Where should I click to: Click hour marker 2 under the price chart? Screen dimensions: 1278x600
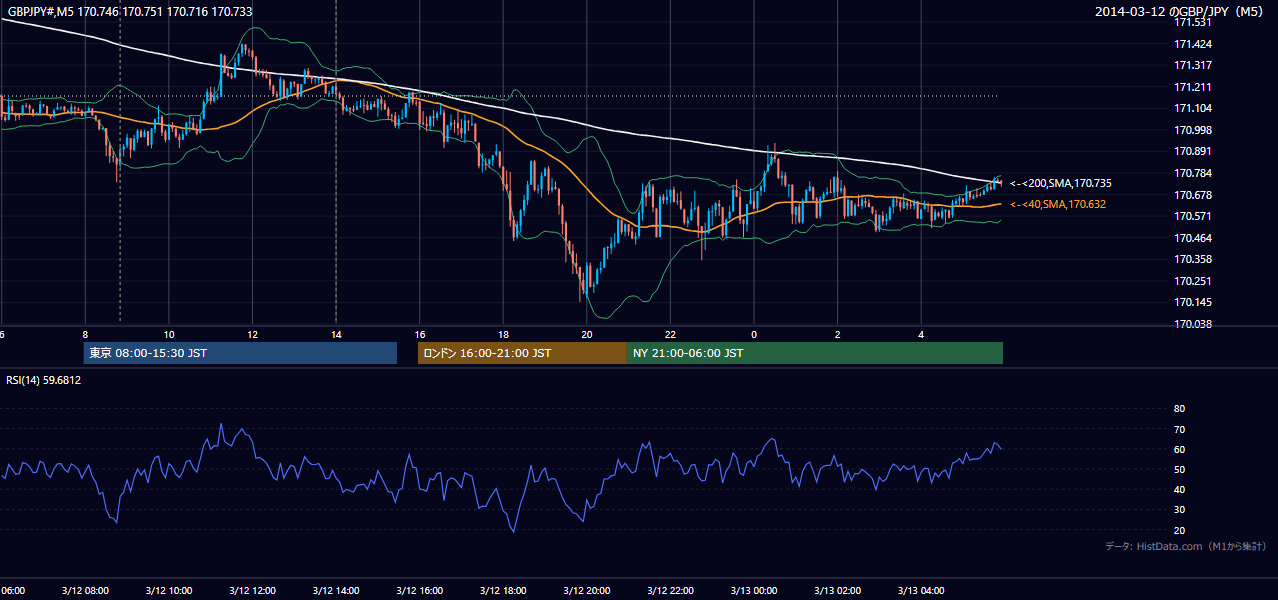(838, 334)
